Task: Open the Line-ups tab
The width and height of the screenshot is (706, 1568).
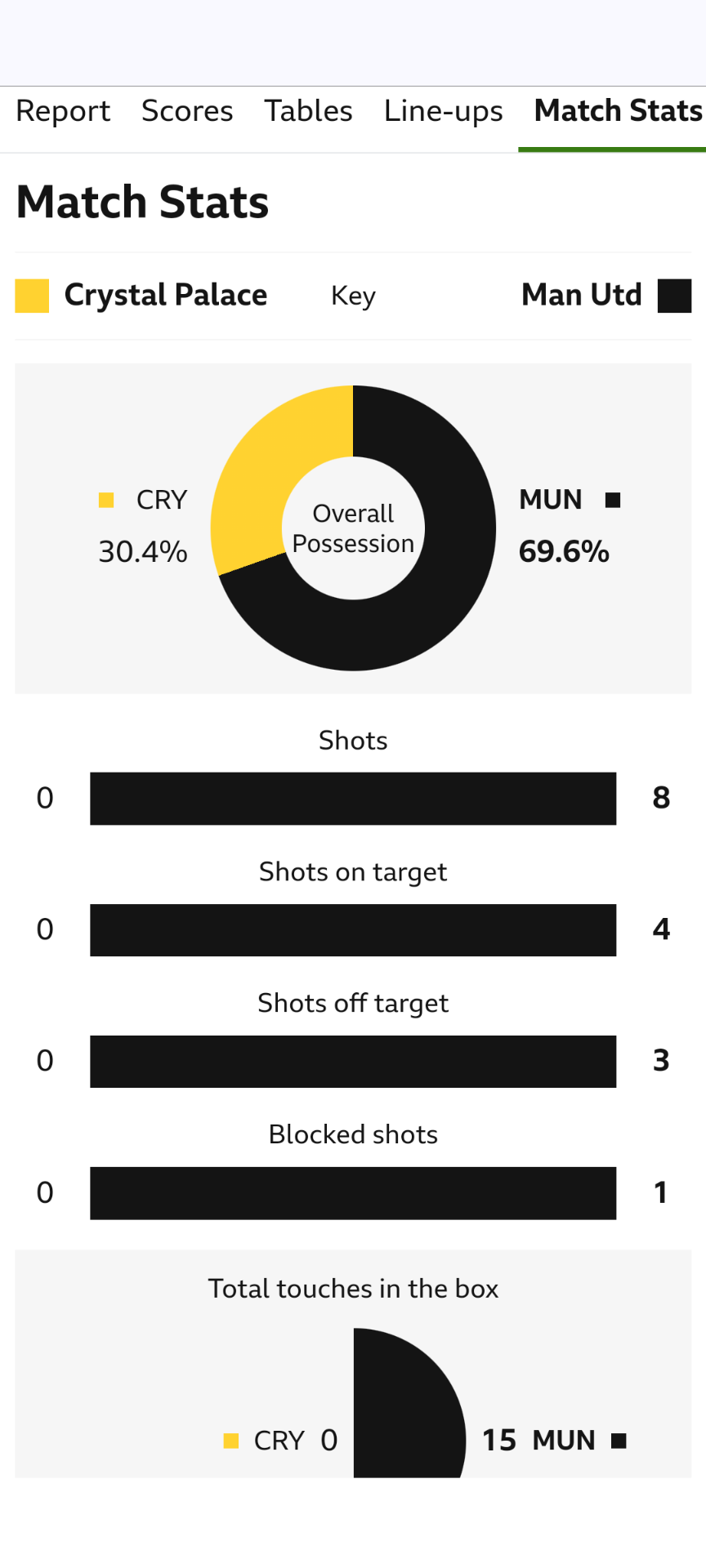Action: click(443, 111)
